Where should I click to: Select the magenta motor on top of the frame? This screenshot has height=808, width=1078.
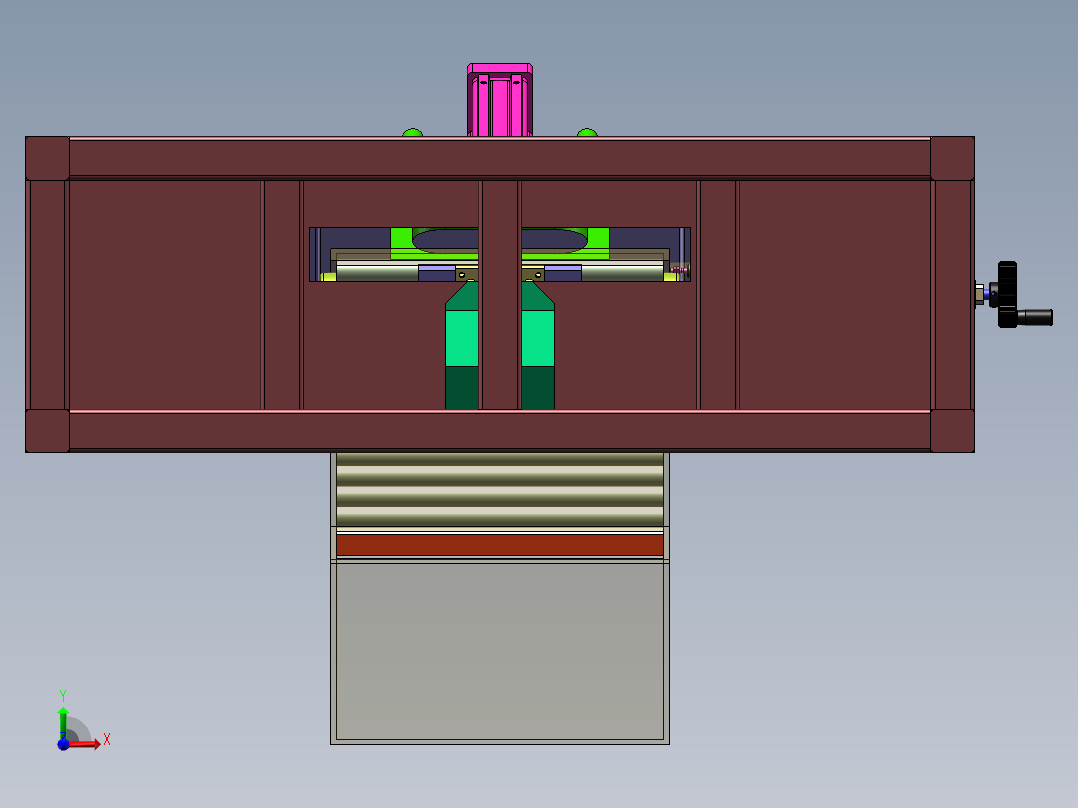click(499, 101)
